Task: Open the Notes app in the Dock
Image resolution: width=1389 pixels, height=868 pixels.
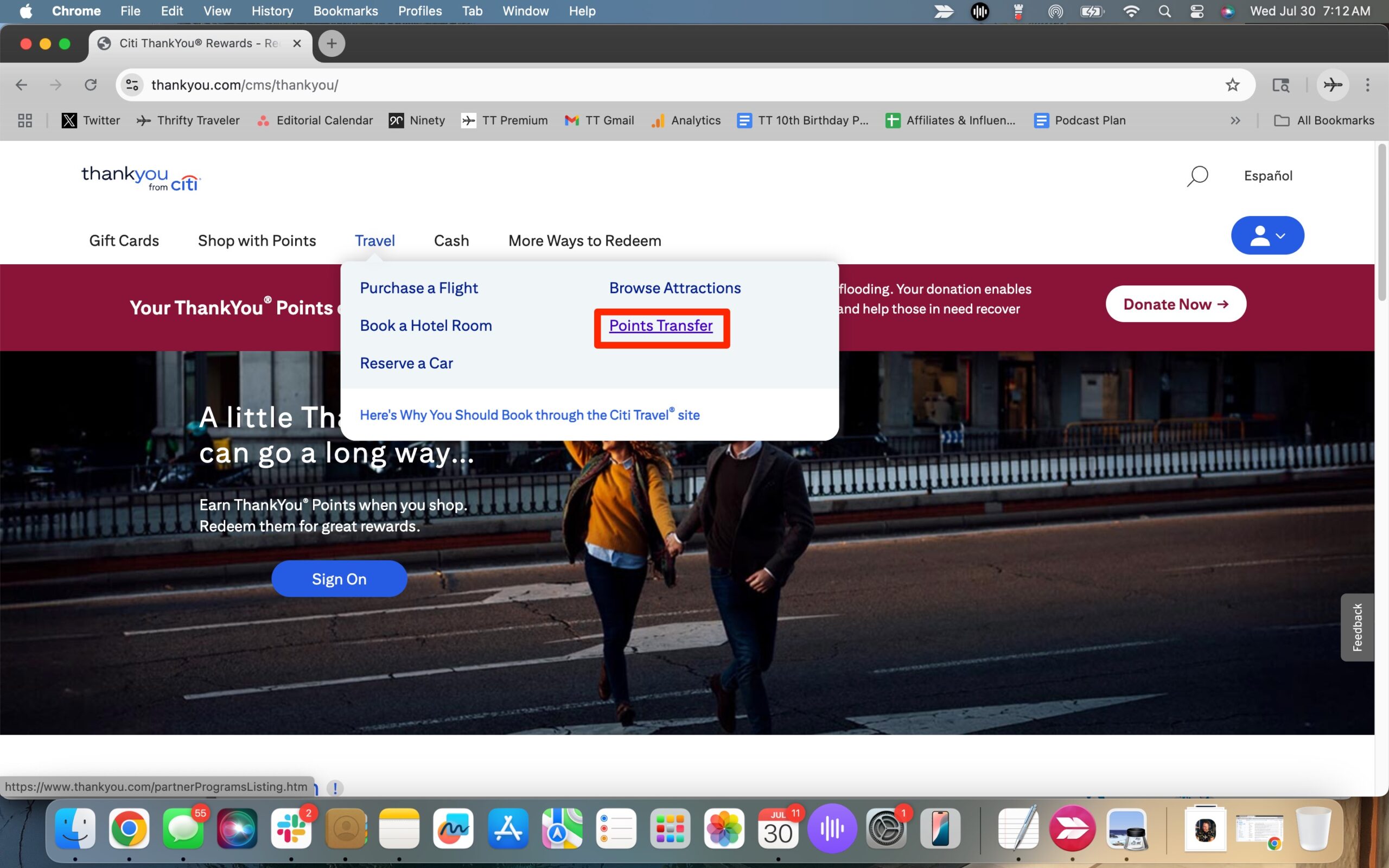Action: [x=399, y=828]
